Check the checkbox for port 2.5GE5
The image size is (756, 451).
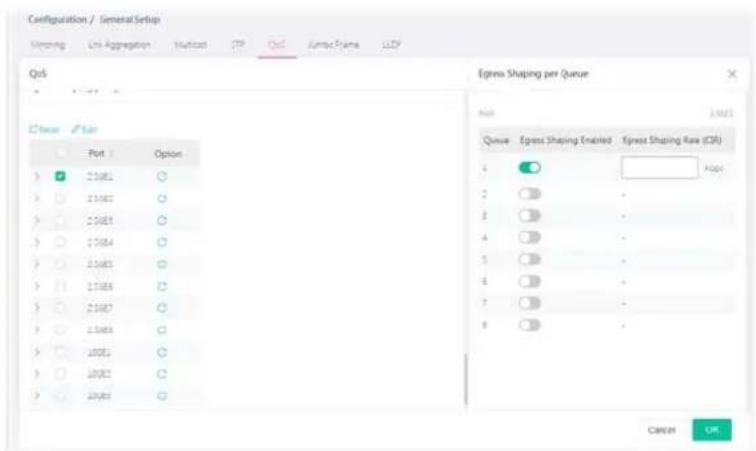coord(60,264)
